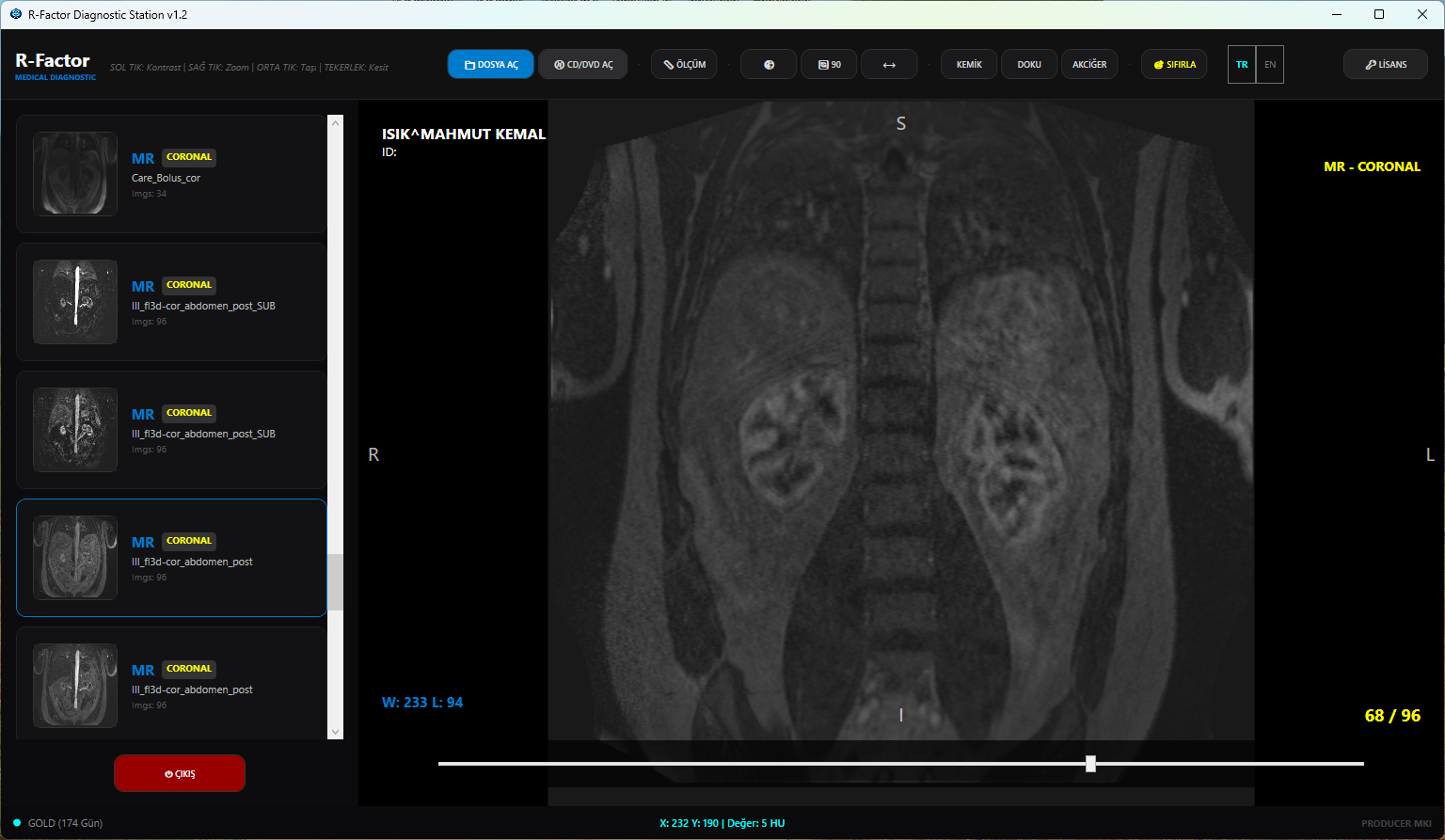Select first fl3d-cor_abdomen_post_SUB series
1445x840 pixels.
click(171, 302)
